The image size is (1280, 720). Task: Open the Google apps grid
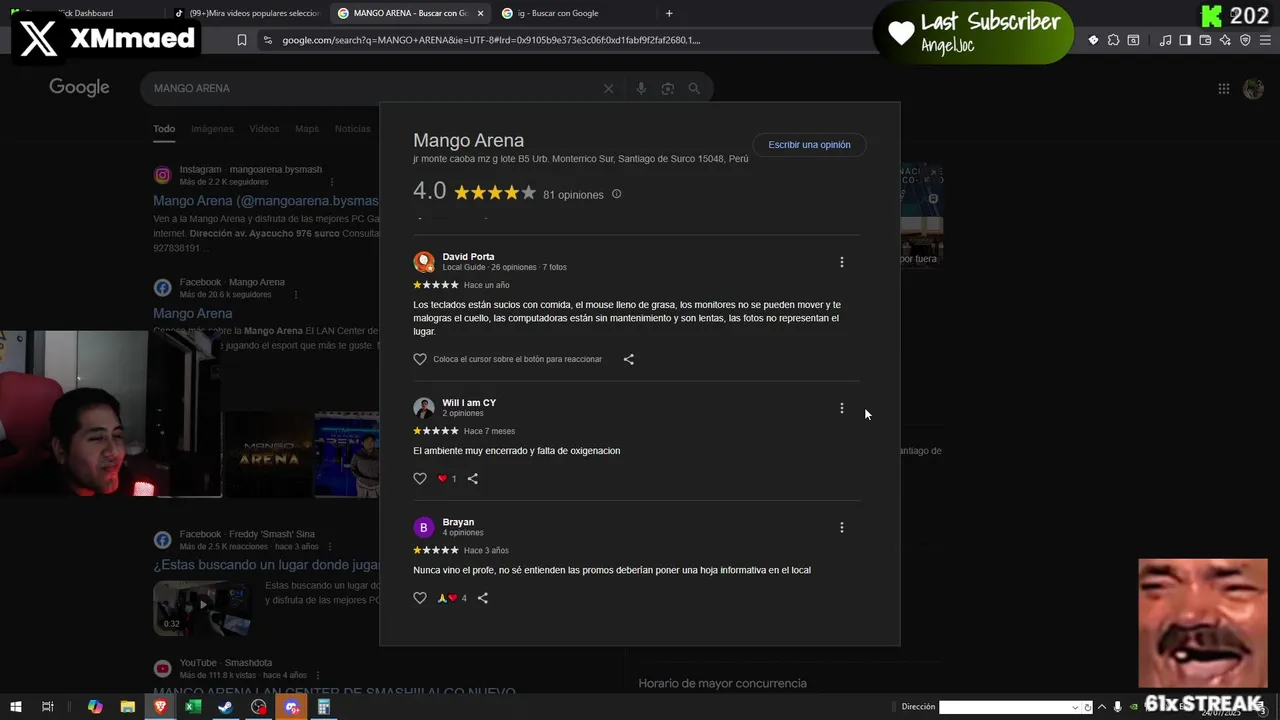coord(1223,88)
